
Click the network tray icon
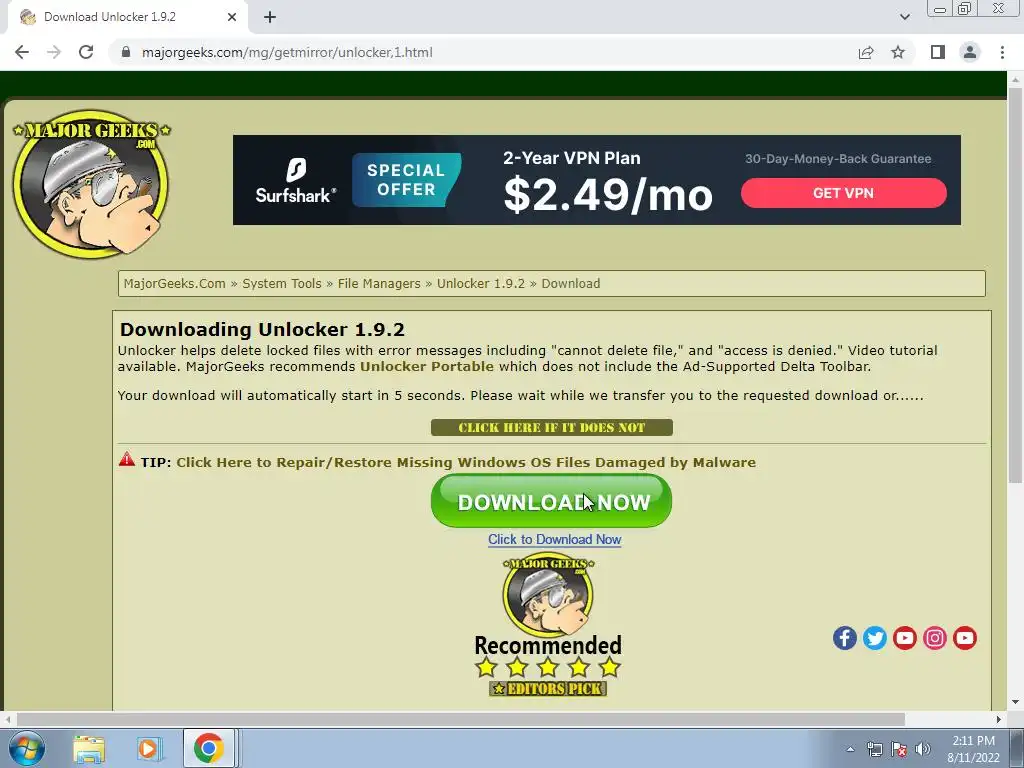[x=874, y=749]
